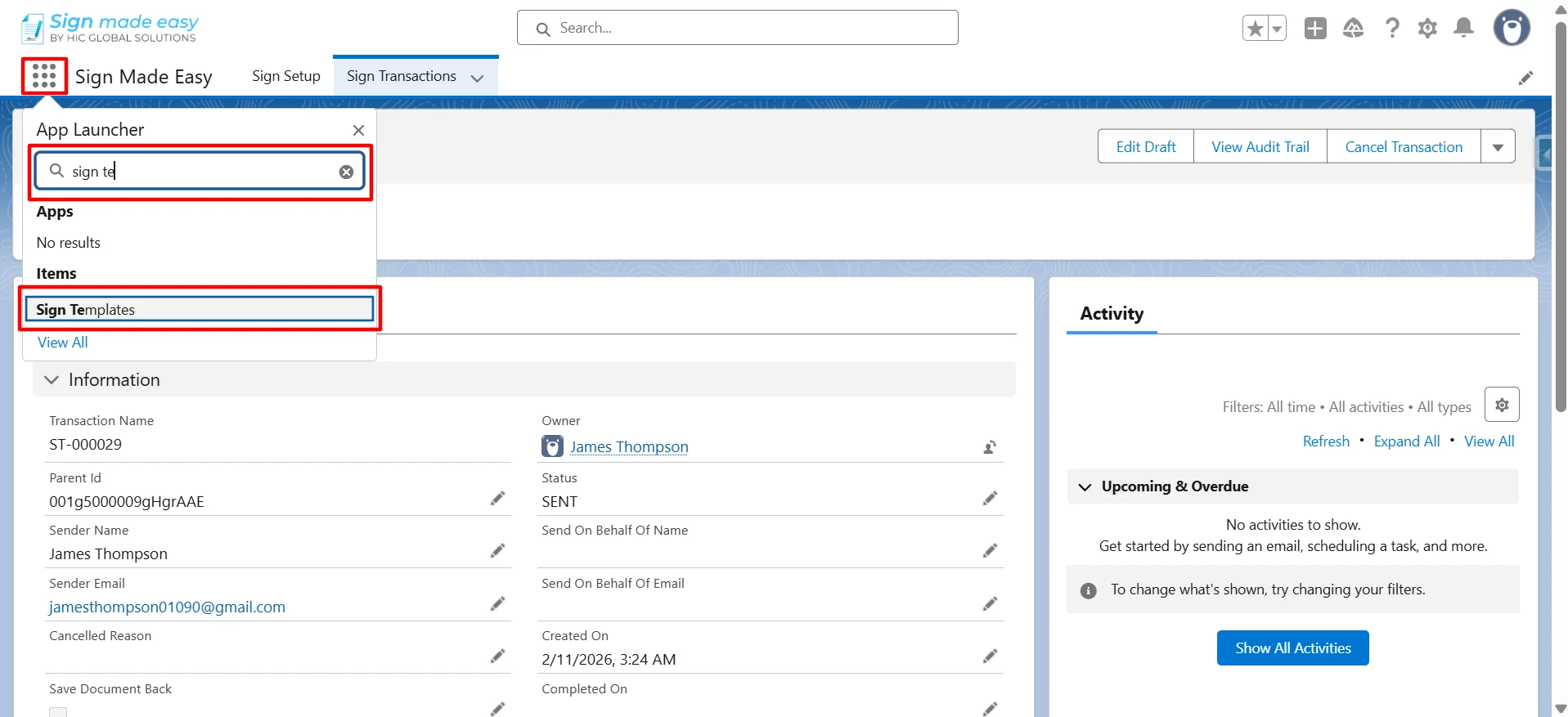Open the Setup gear icon
The height and width of the screenshot is (717, 1568).
[1428, 29]
